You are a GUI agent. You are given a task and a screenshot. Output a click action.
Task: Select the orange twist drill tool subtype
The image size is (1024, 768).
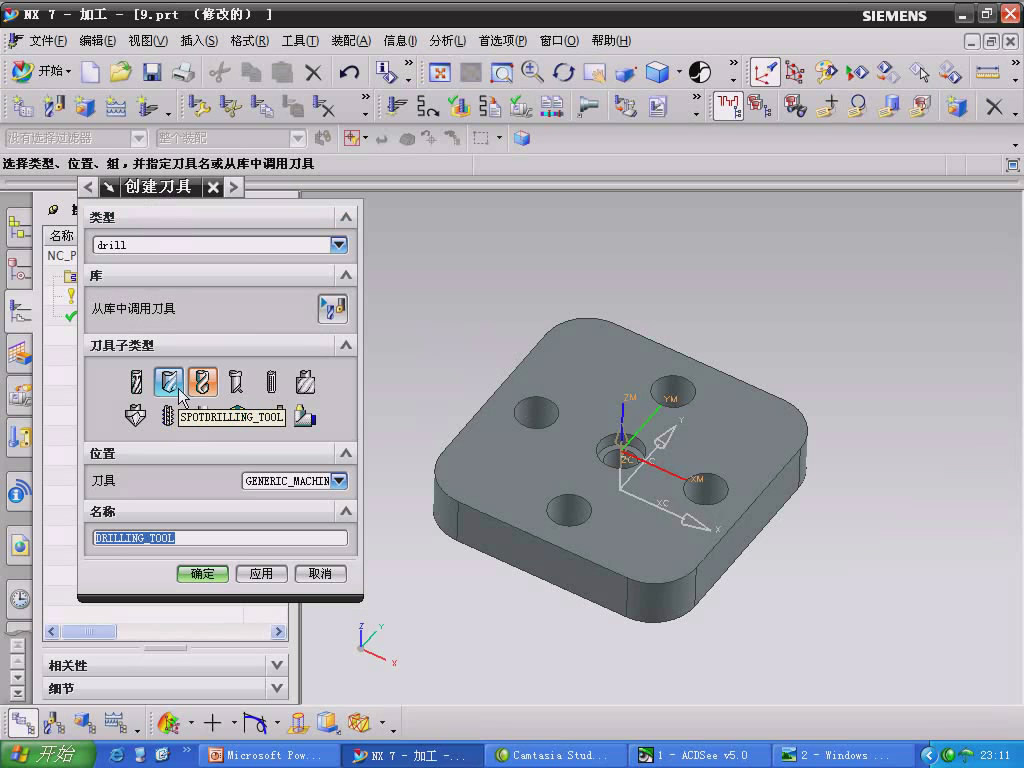[202, 382]
